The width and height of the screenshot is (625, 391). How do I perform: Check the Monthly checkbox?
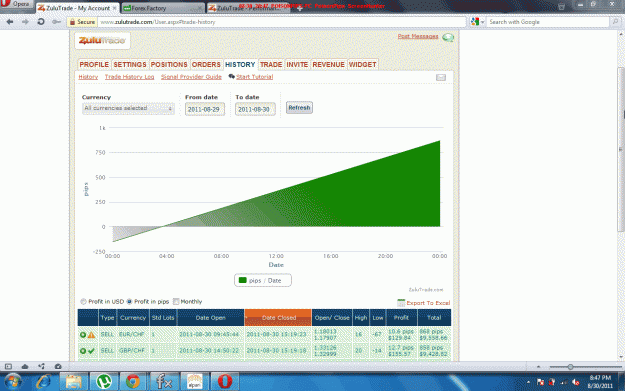click(176, 302)
